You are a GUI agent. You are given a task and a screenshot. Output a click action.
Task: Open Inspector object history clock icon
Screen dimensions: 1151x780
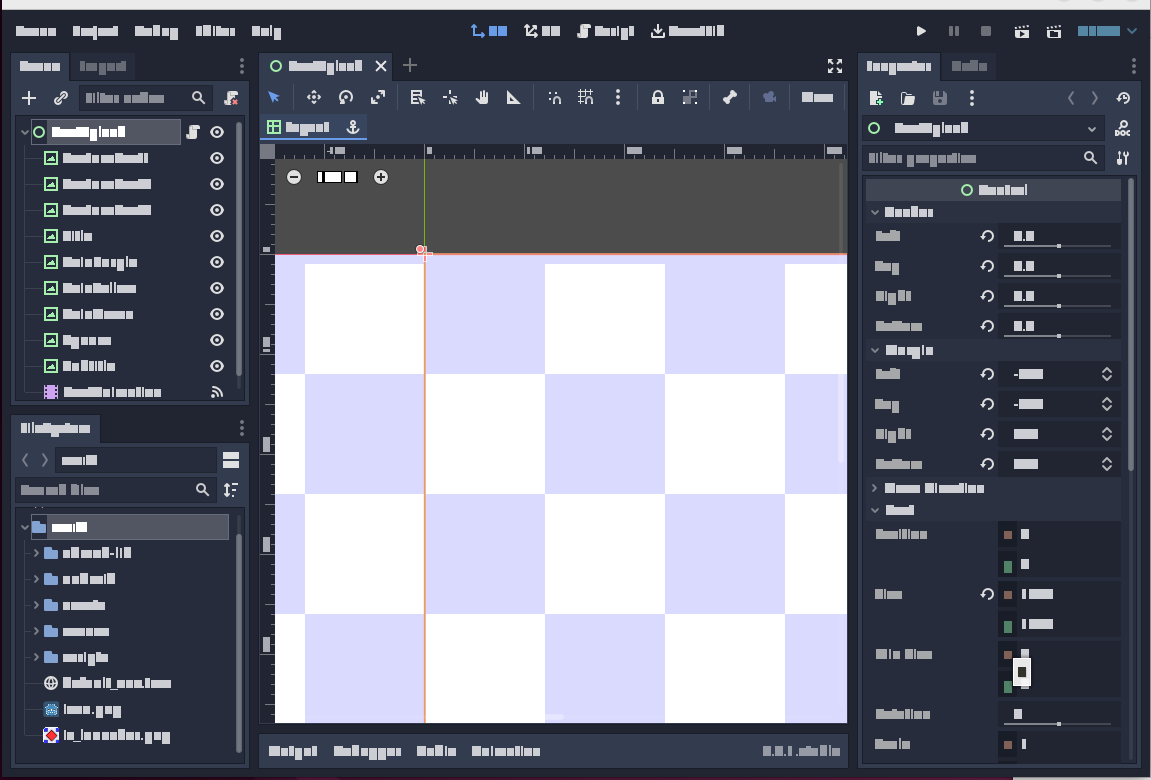(1123, 98)
